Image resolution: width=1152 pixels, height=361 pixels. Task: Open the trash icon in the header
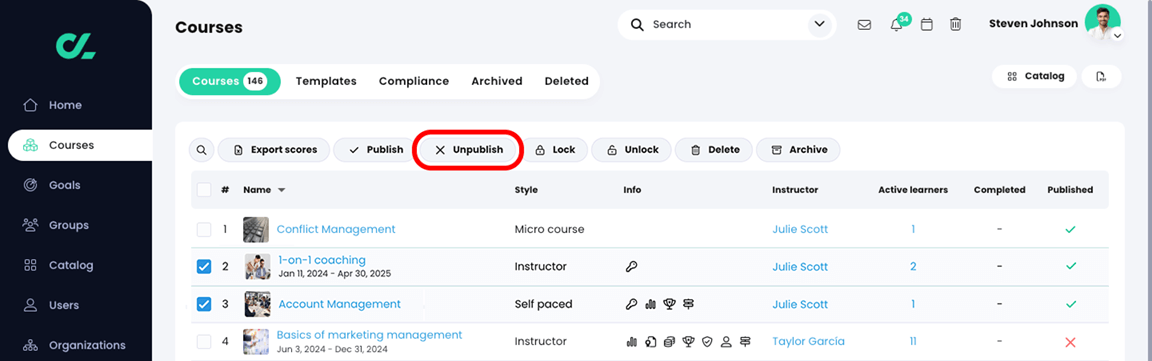pos(955,24)
